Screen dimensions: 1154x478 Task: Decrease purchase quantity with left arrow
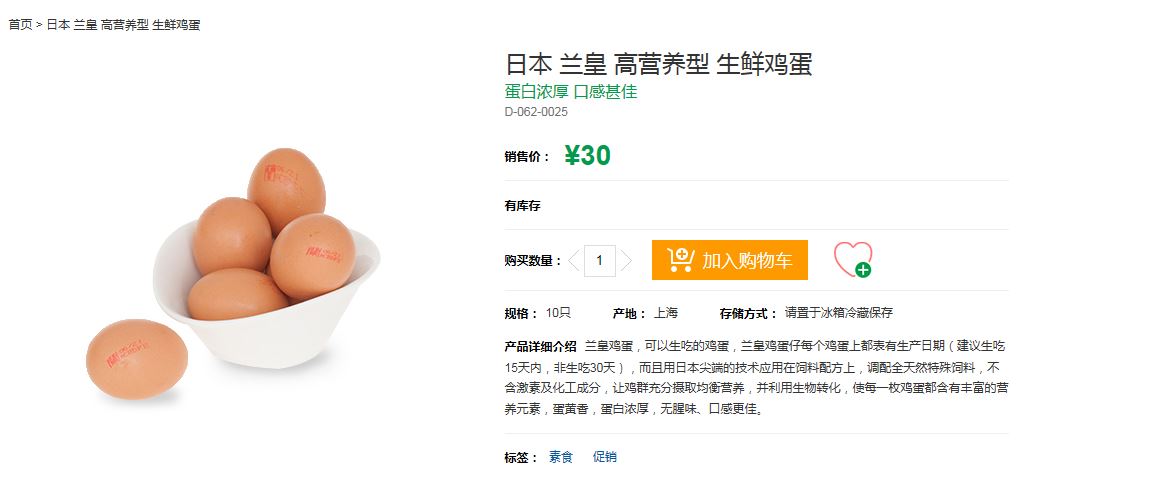point(574,261)
